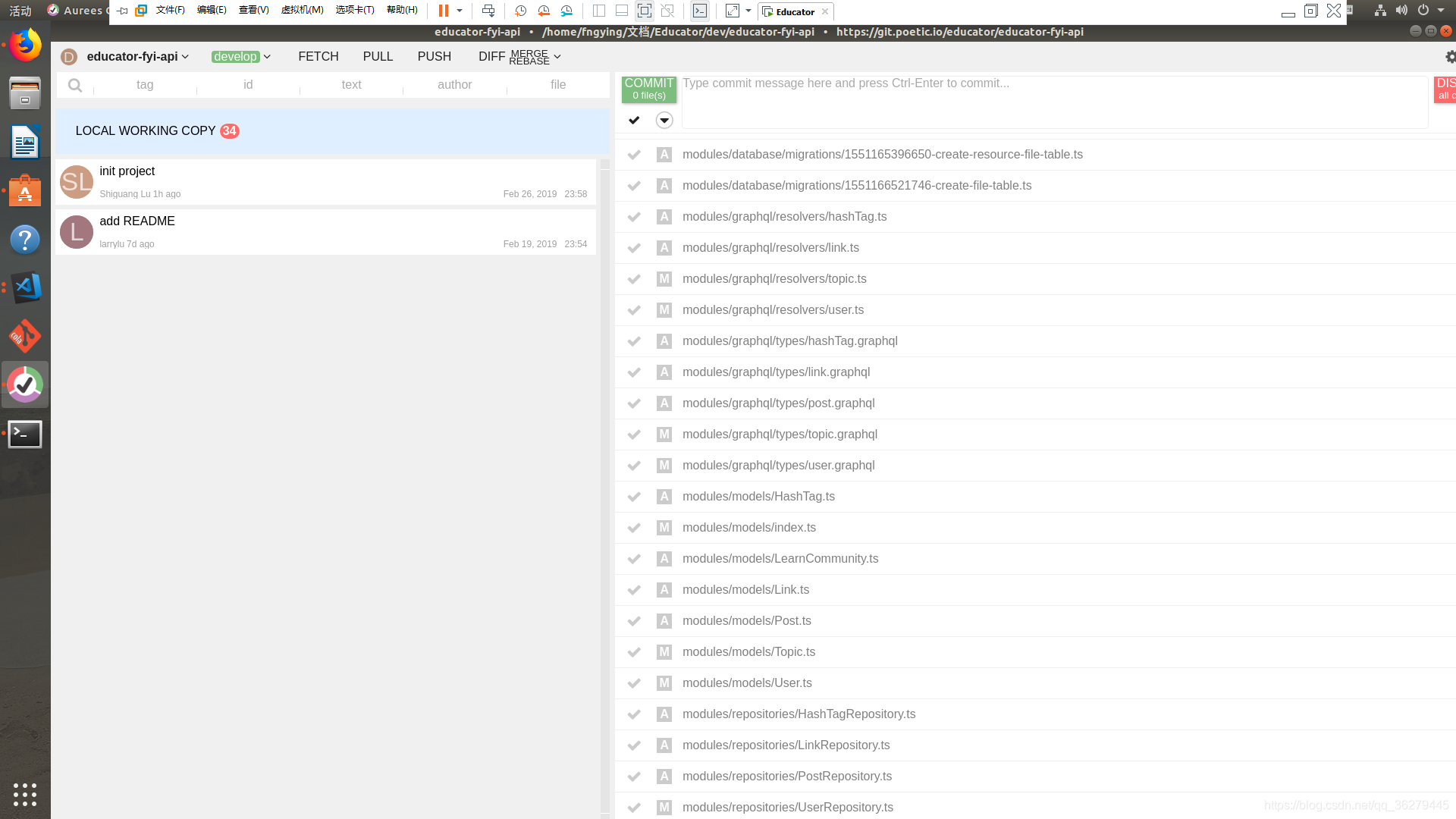The width and height of the screenshot is (1456, 819).
Task: Launch Firefox from the dock
Action: (x=25, y=45)
